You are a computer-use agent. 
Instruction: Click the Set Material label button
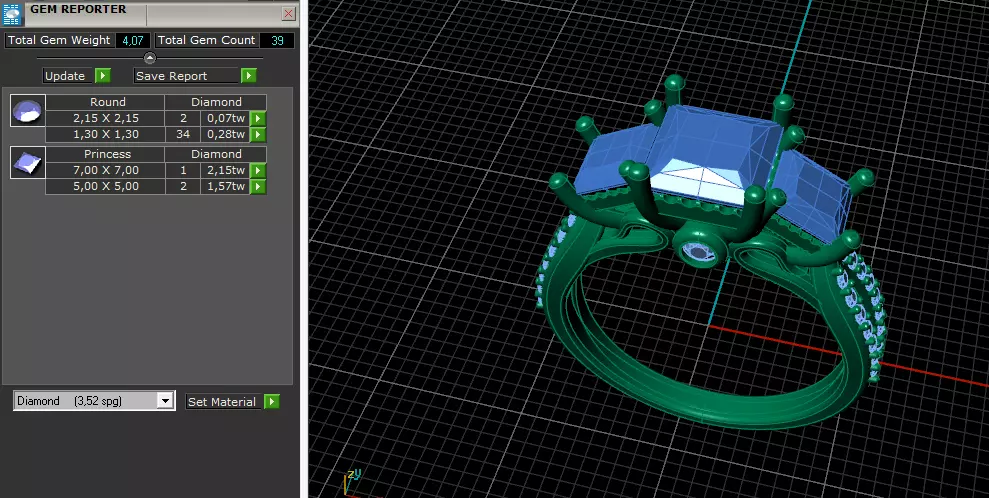tap(223, 402)
